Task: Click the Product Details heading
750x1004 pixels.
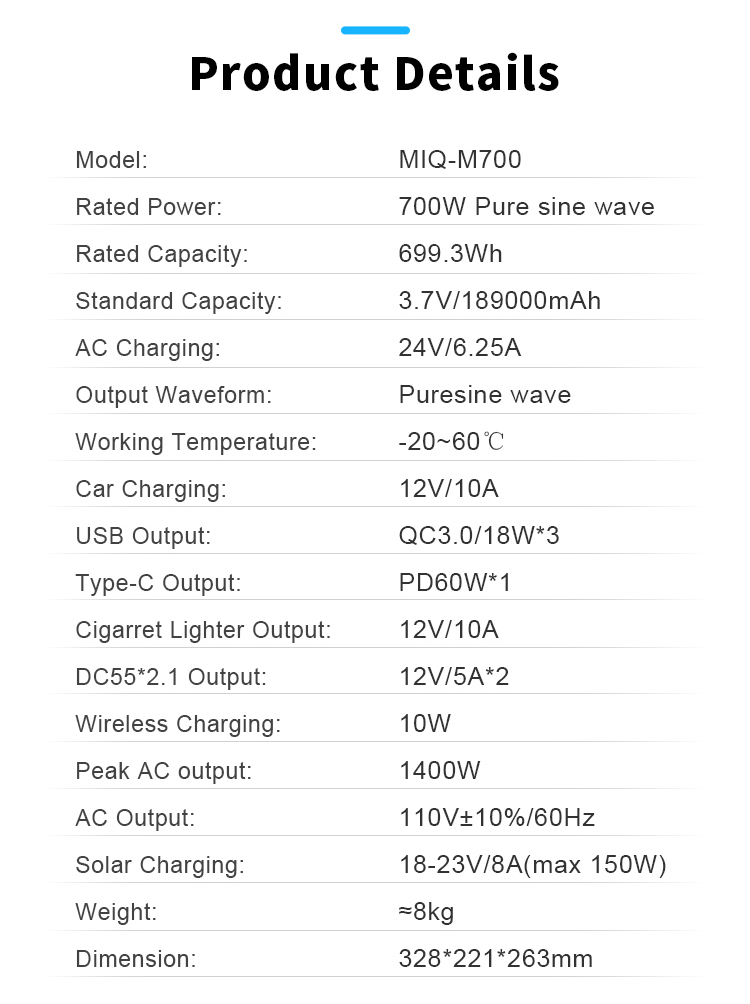Action: point(374,75)
